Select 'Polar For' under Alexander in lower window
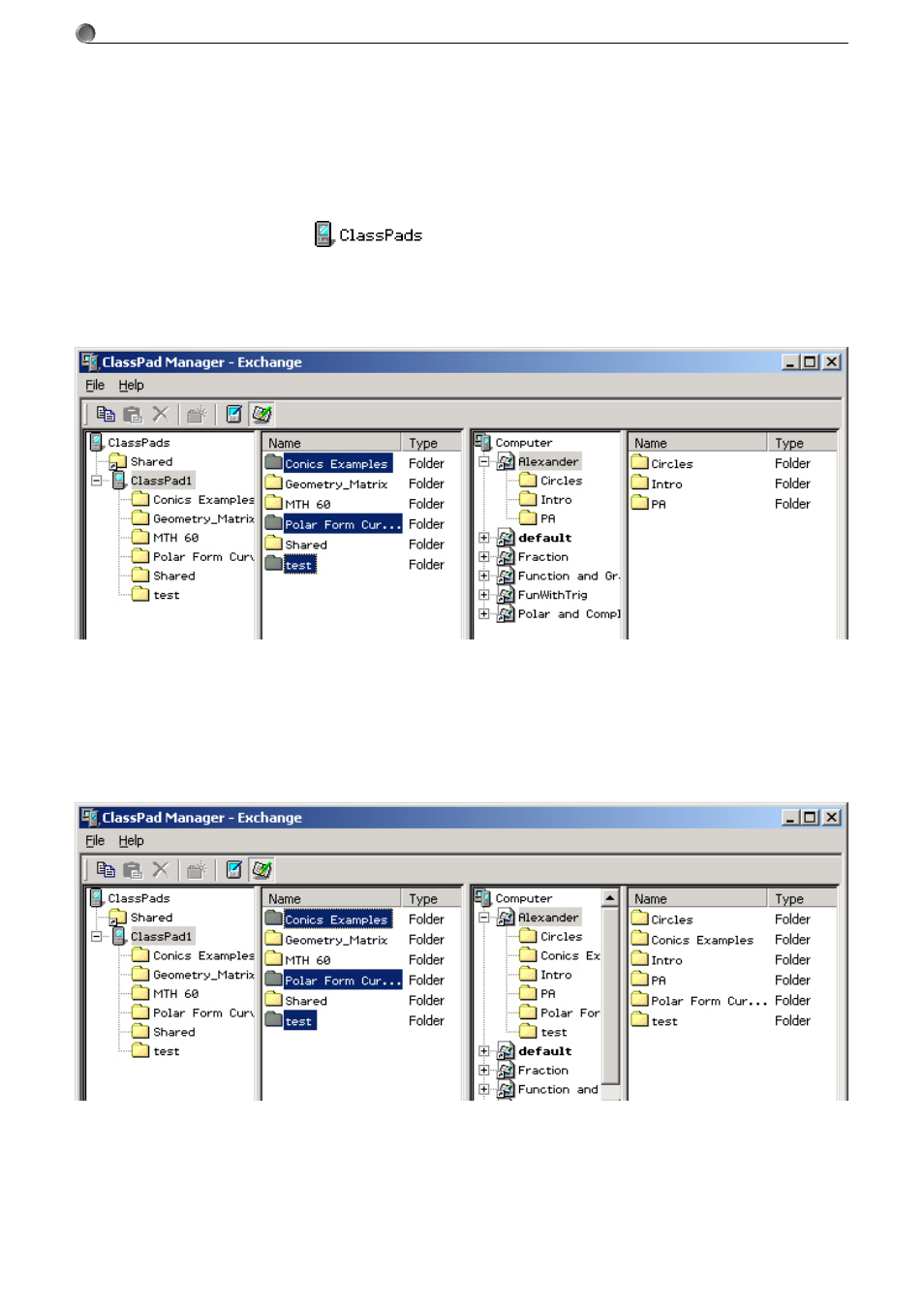The width and height of the screenshot is (924, 1309). [570, 1013]
